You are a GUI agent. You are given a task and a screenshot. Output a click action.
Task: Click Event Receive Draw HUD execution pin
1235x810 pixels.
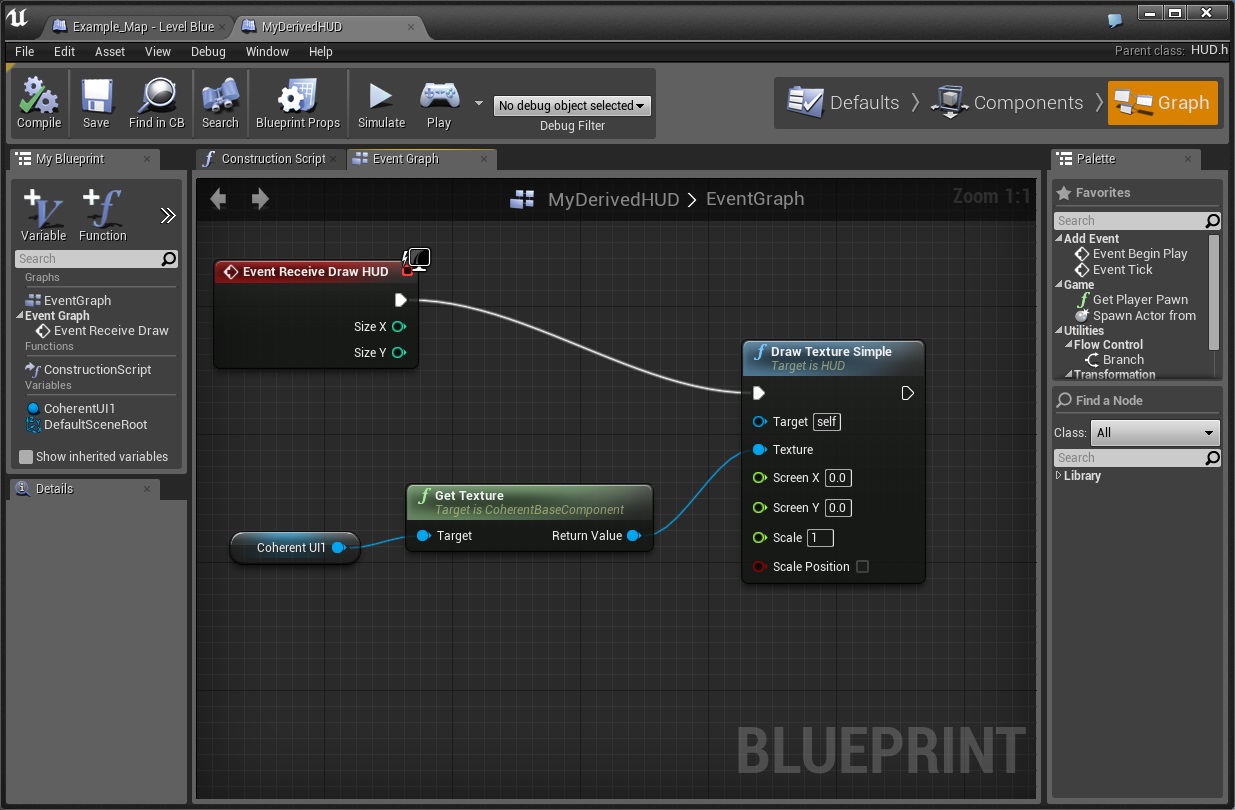(x=400, y=300)
